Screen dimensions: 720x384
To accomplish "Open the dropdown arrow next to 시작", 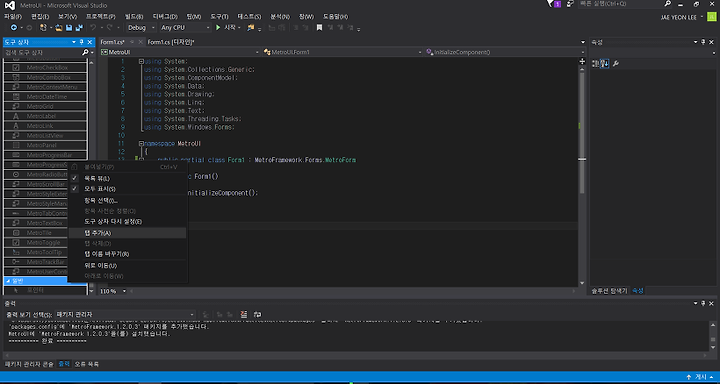I will pyautogui.click(x=240, y=28).
